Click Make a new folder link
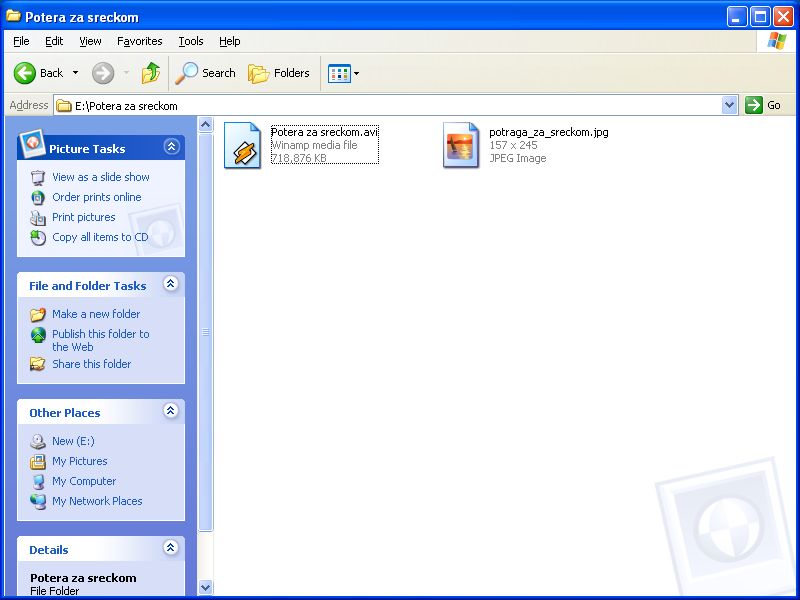 point(96,314)
